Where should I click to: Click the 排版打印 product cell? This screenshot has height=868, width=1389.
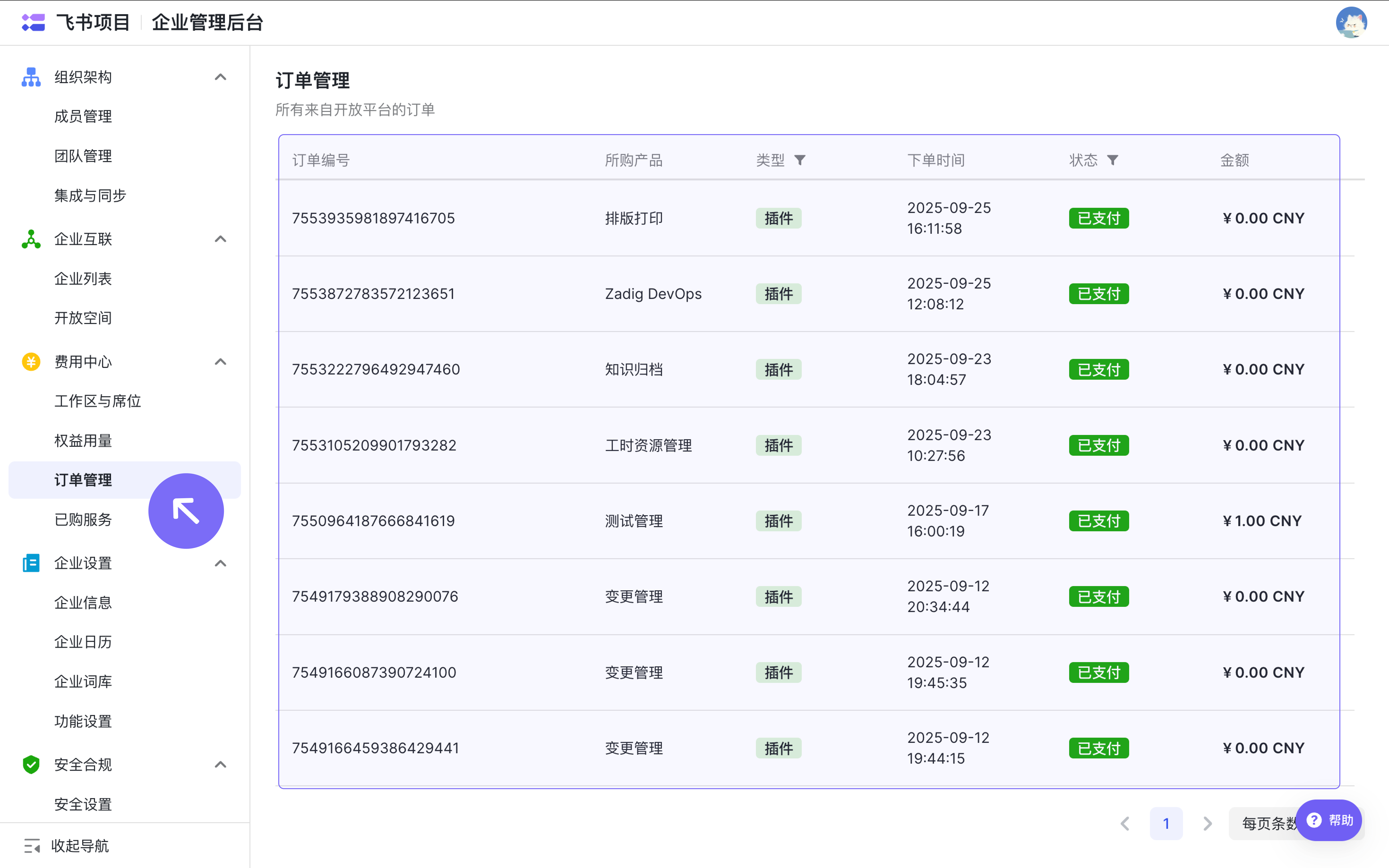(x=634, y=218)
